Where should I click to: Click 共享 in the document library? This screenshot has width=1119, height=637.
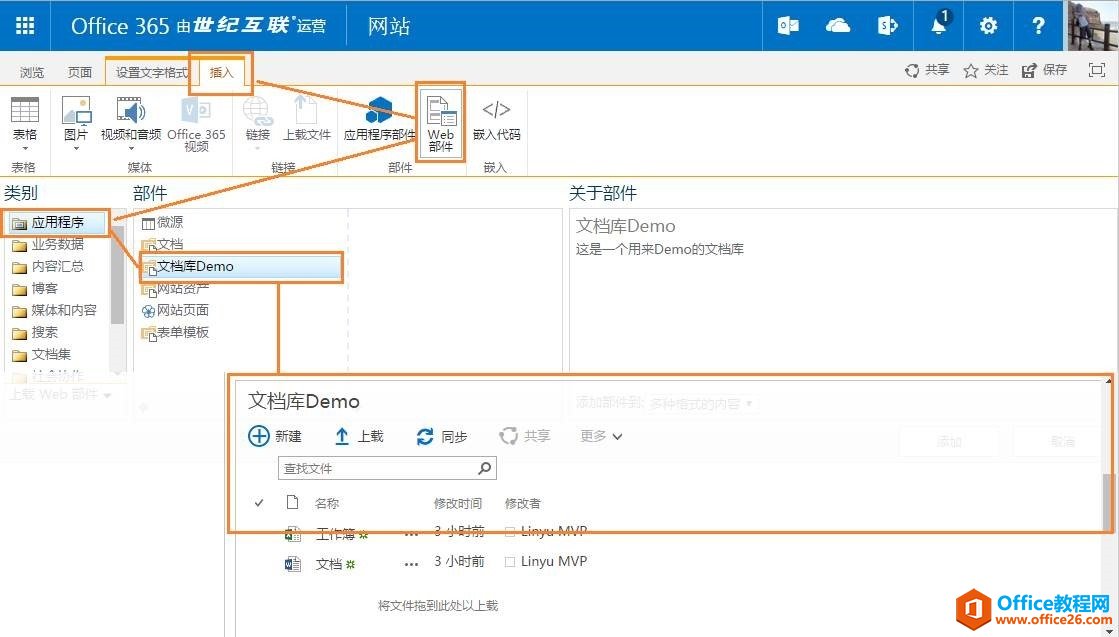525,436
